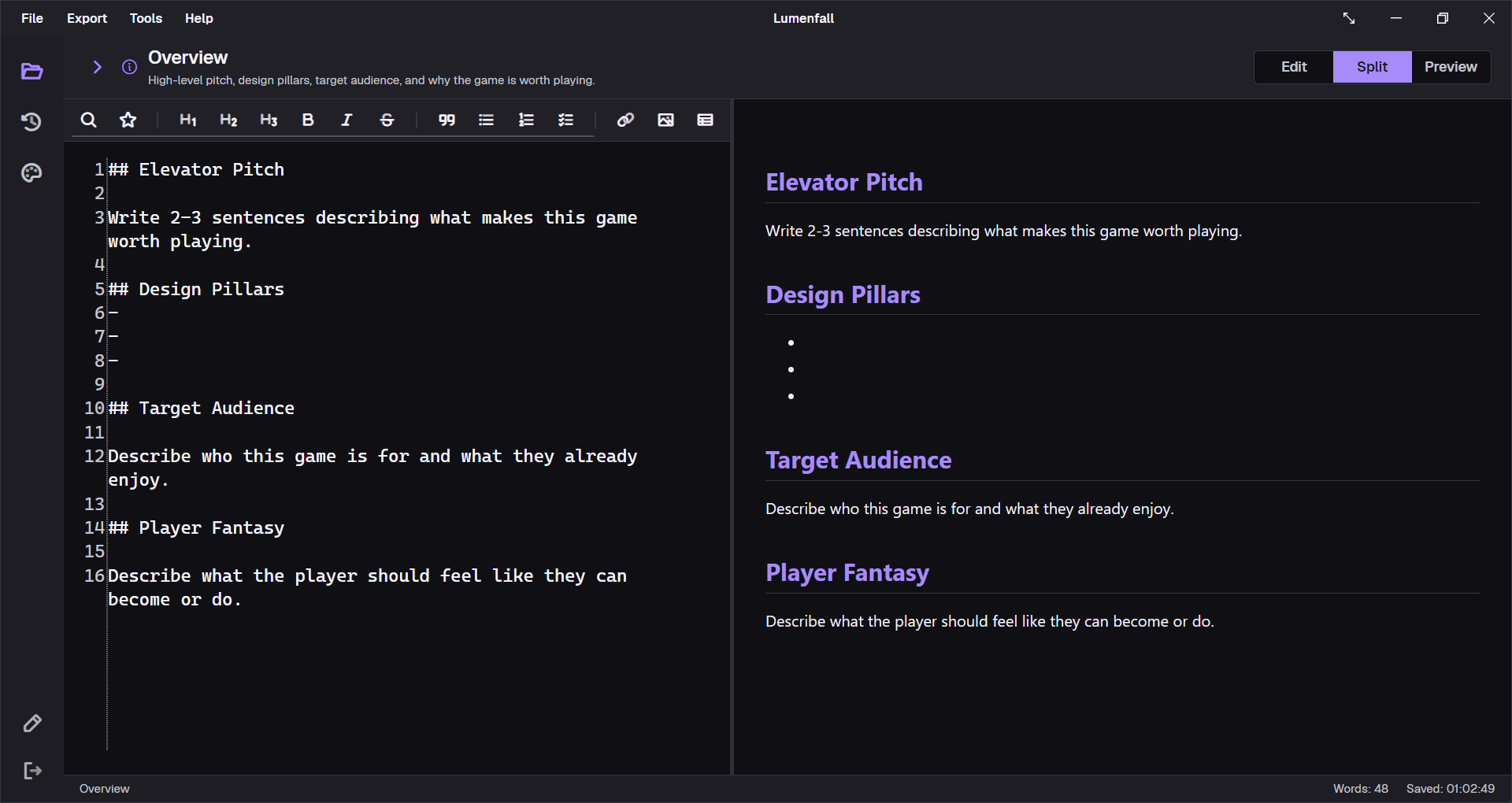Click line number 10 in the gutter

(94, 408)
